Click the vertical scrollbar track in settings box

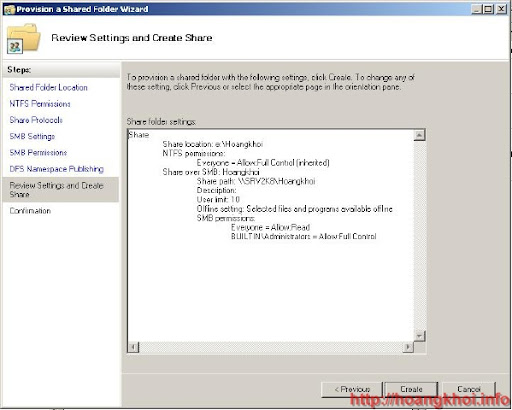pyautogui.click(x=419, y=235)
